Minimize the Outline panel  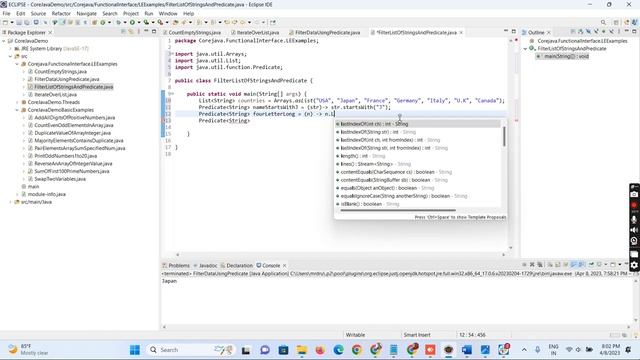(x=627, y=31)
